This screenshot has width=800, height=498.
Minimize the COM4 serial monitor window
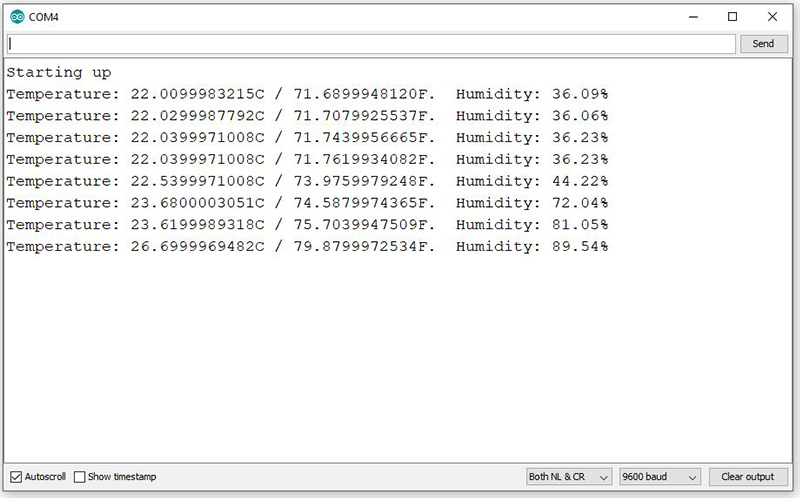point(692,17)
